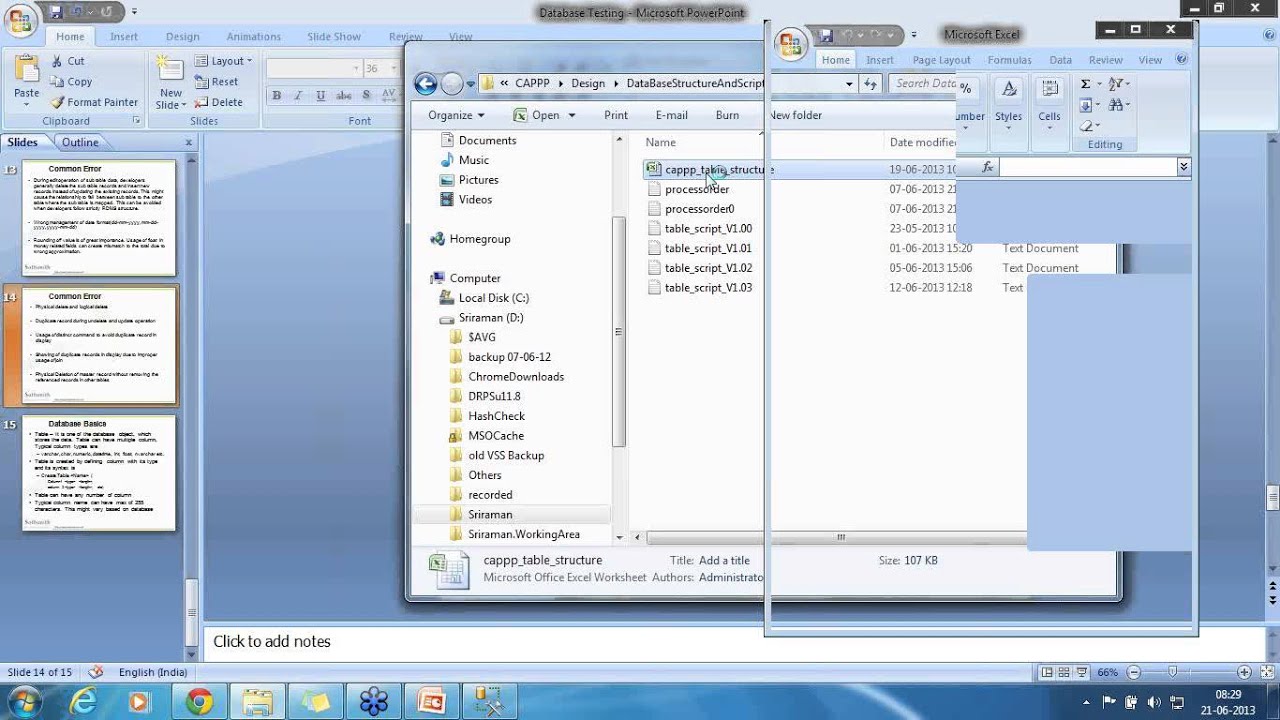Reset the slide using the Reset icon
The image size is (1280, 720).
click(201, 82)
